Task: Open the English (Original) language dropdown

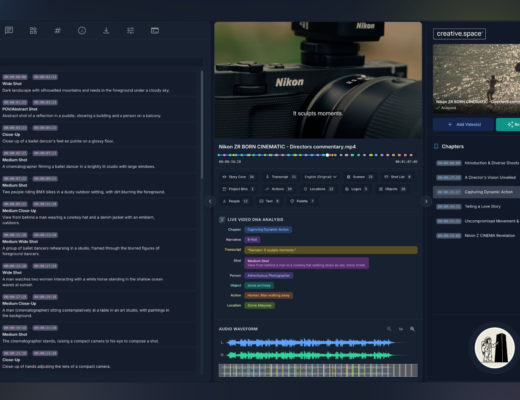Action: click(x=320, y=177)
